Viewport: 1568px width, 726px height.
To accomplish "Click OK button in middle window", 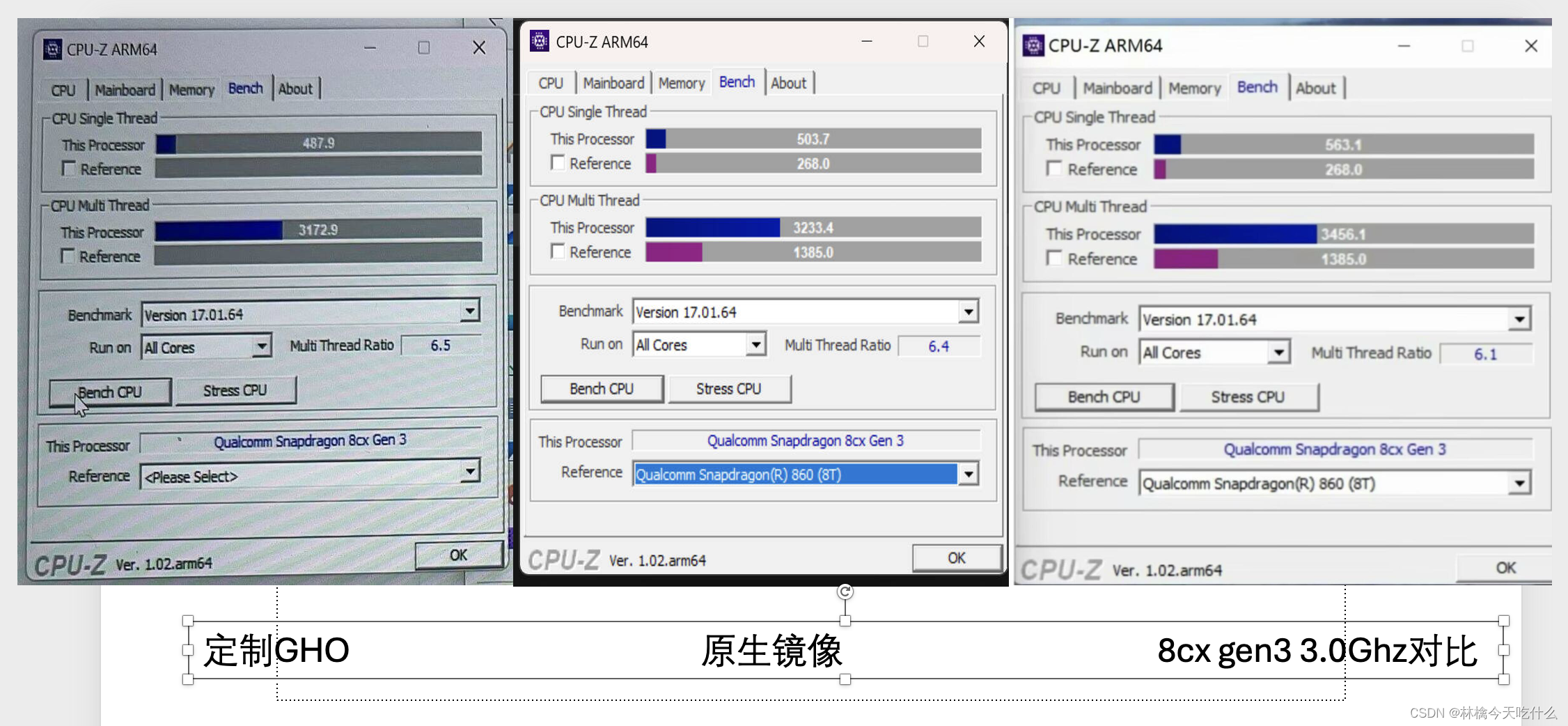I will tap(957, 557).
